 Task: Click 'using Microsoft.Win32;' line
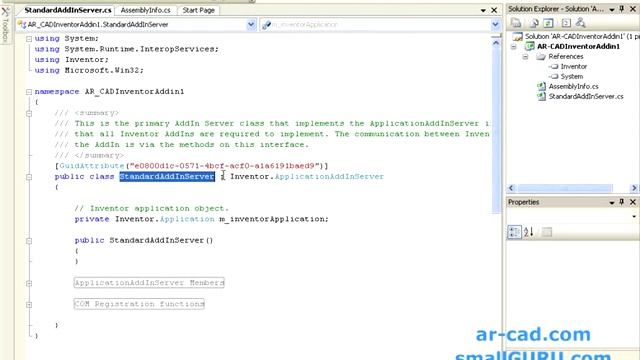(x=89, y=70)
